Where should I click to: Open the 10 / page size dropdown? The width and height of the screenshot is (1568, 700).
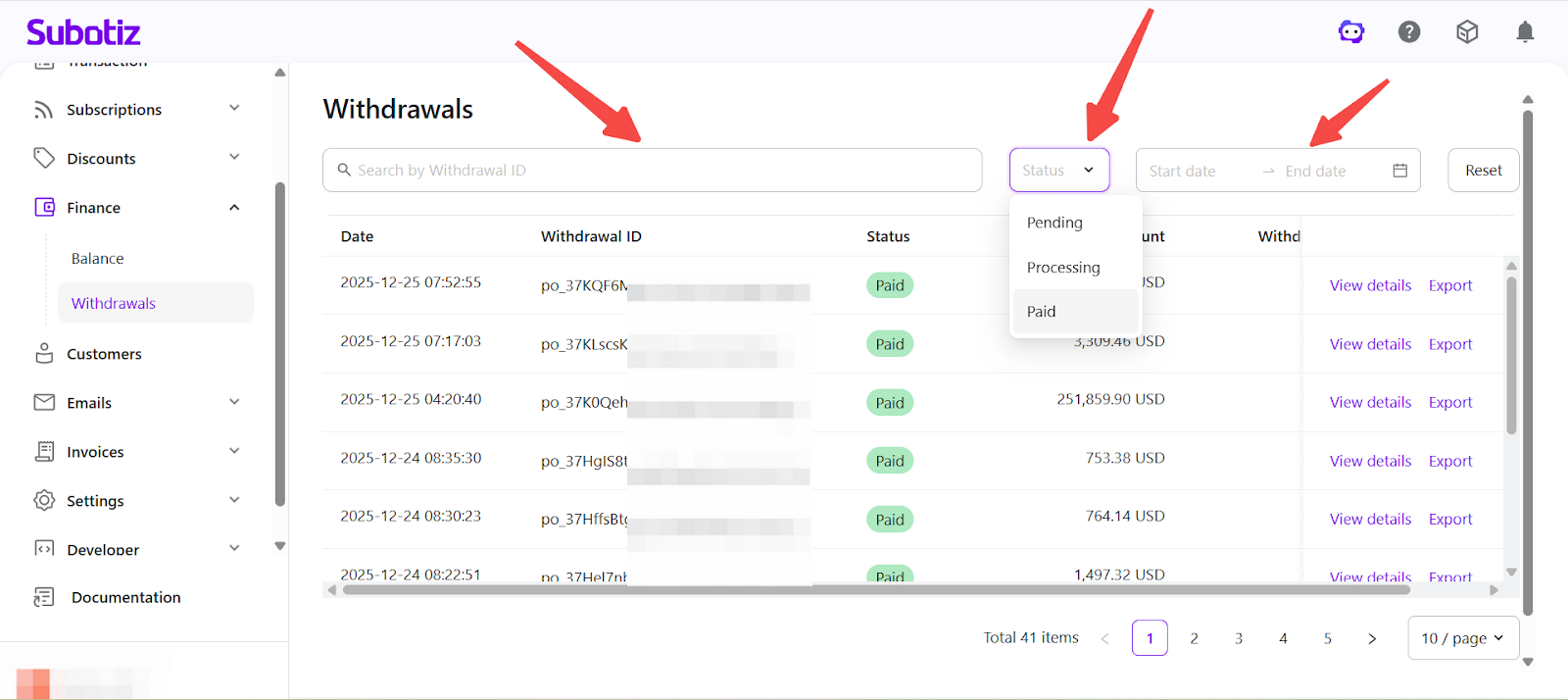click(x=1462, y=638)
